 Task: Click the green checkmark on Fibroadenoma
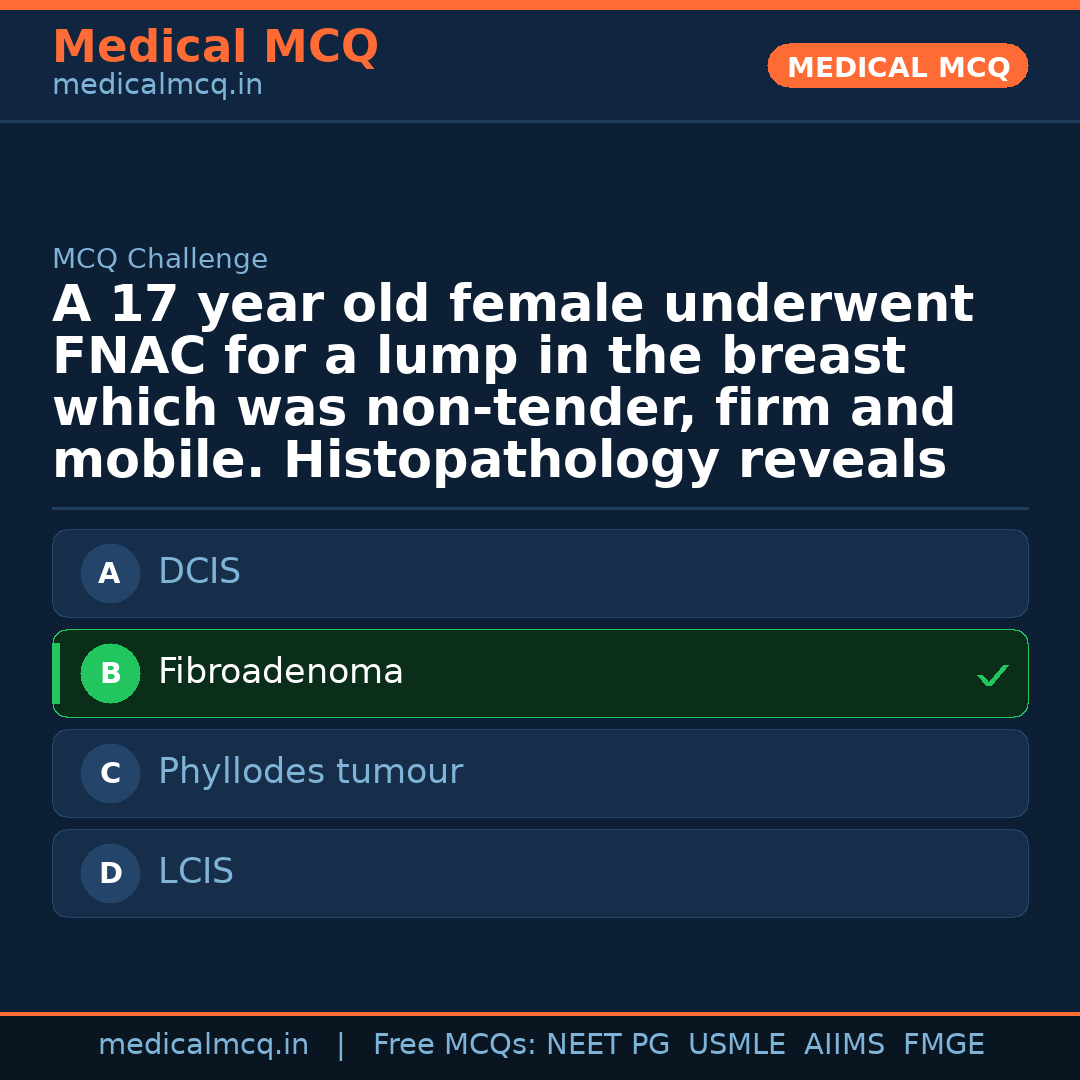coord(992,676)
